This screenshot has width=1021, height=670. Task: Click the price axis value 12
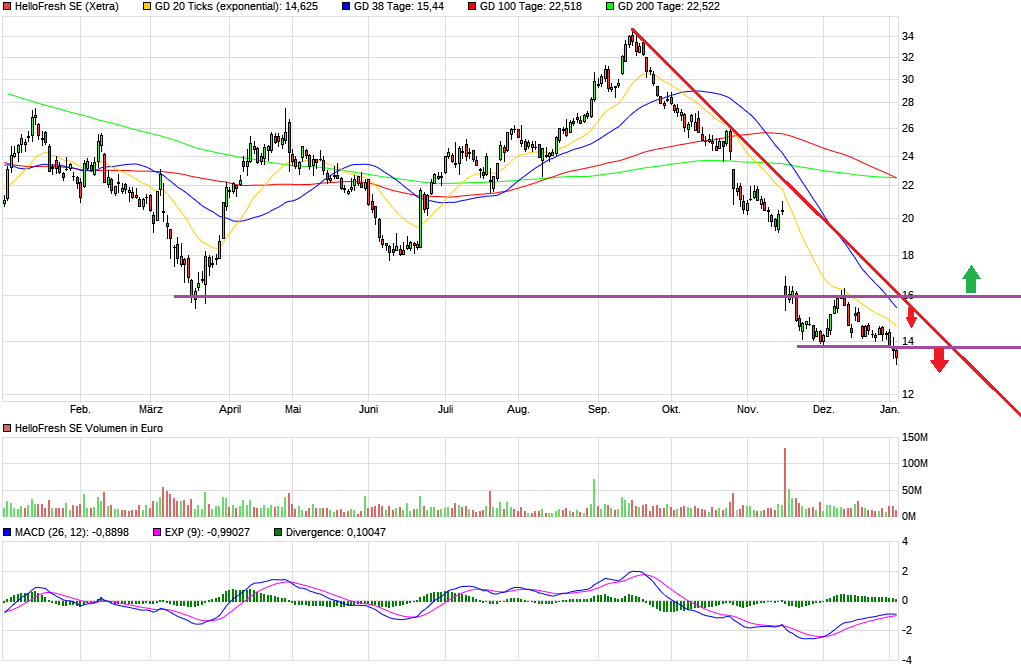point(908,395)
